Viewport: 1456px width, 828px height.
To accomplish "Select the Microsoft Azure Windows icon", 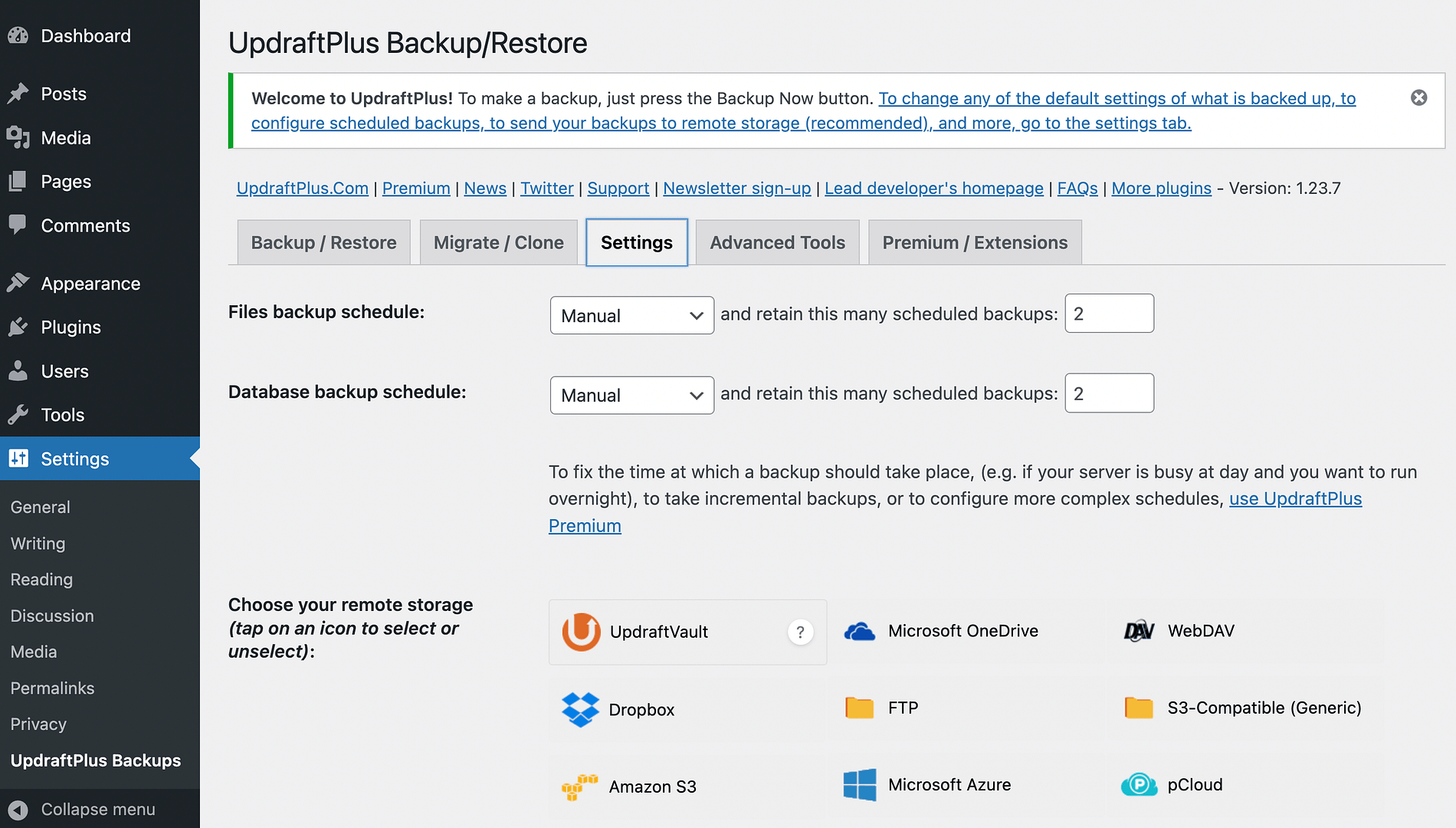I will click(860, 785).
